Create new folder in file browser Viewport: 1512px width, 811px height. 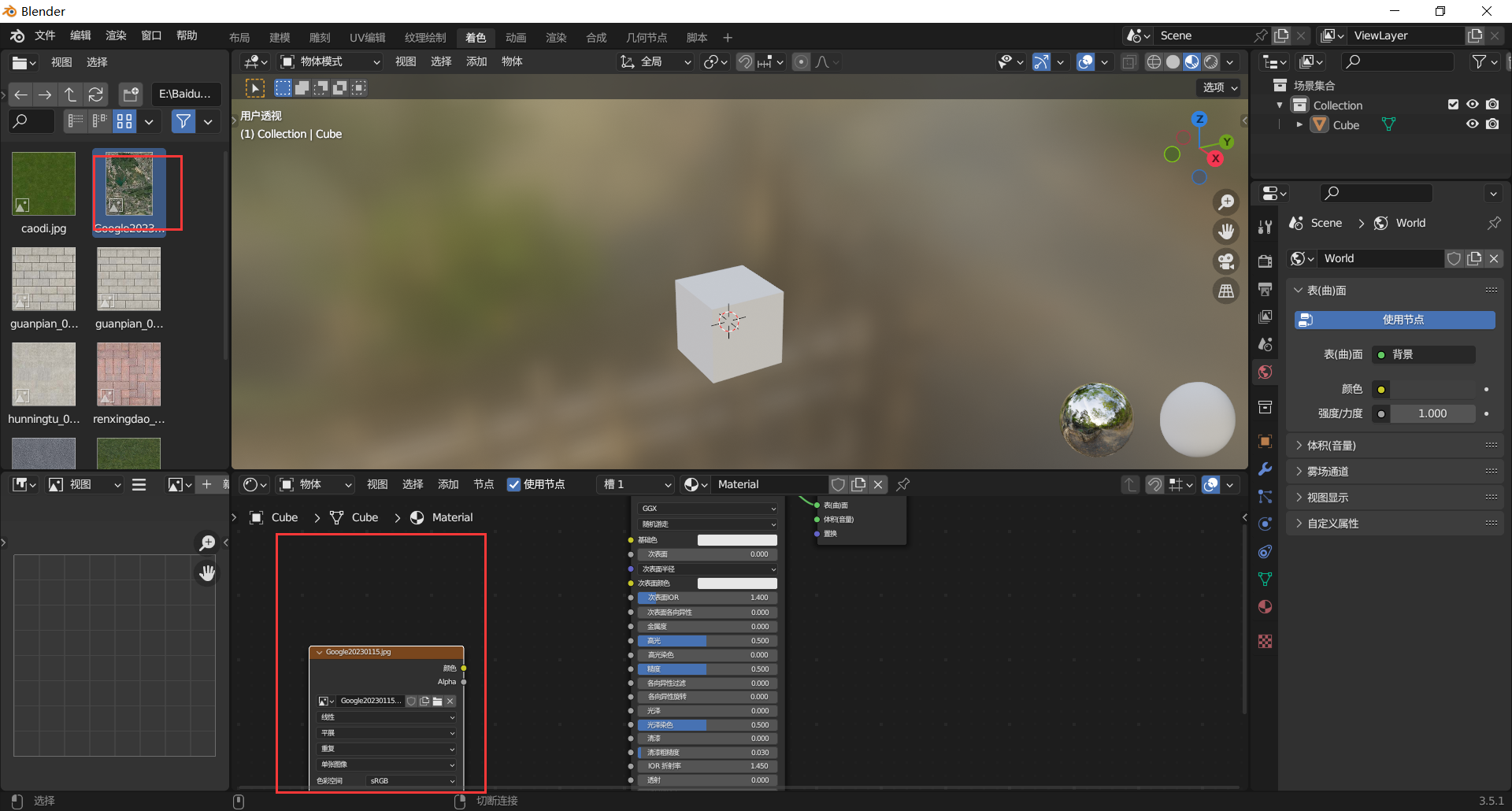pos(131,94)
